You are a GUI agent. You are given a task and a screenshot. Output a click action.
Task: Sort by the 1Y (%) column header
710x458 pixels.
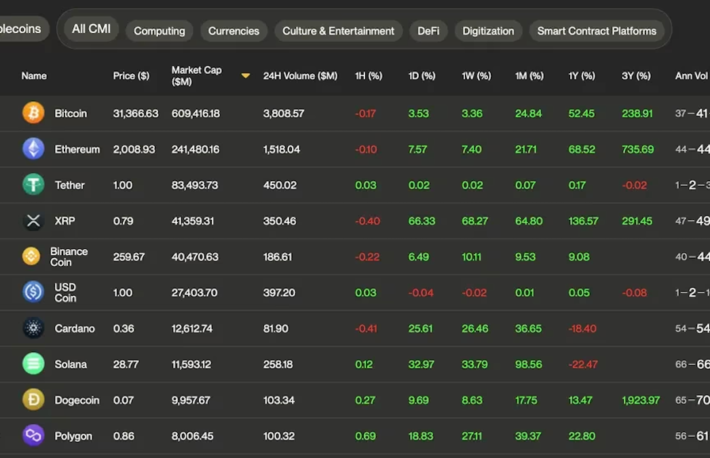click(582, 76)
